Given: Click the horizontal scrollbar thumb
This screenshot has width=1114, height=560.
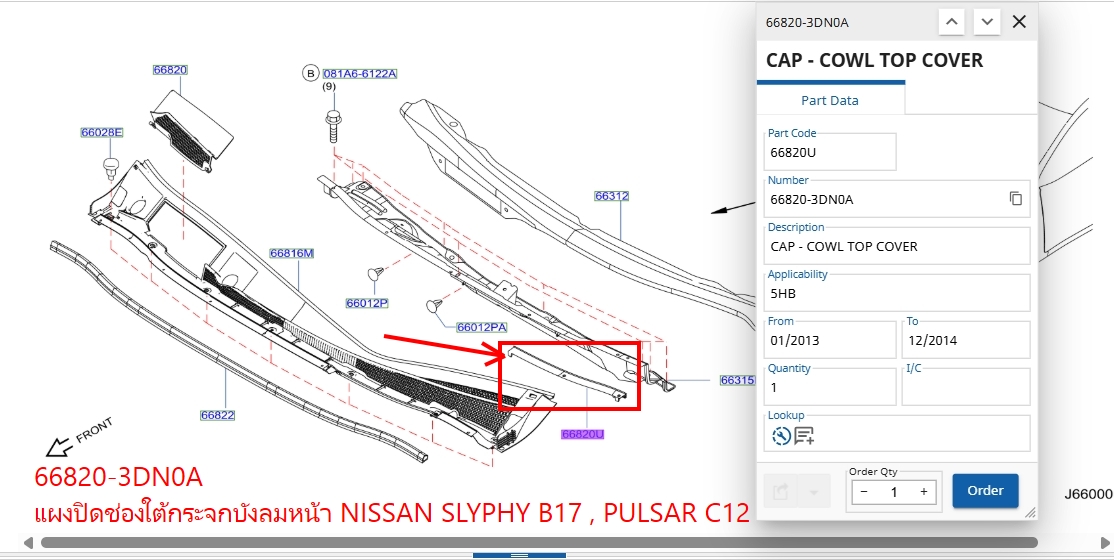Looking at the screenshot, I should [x=539, y=543].
